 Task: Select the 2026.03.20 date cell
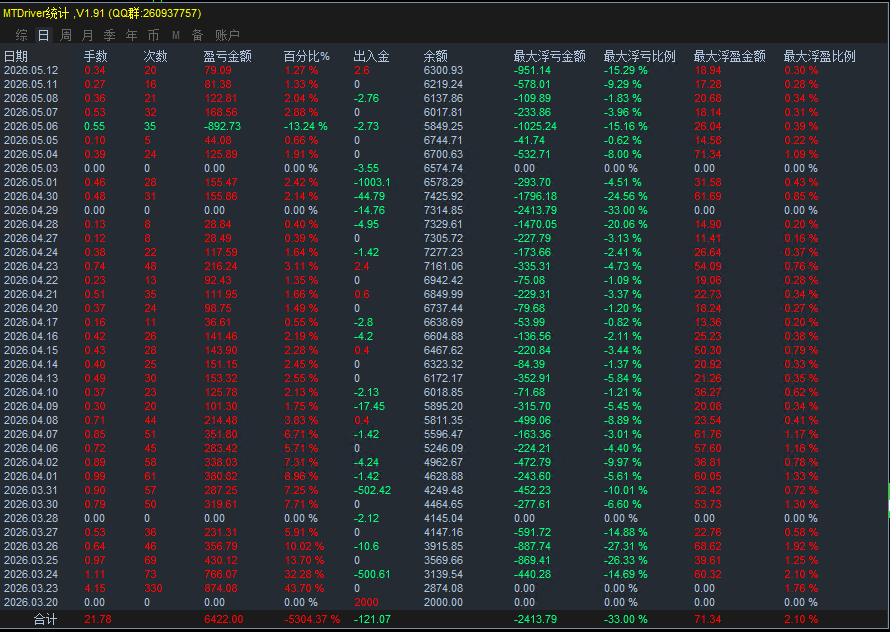pyautogui.click(x=31, y=602)
